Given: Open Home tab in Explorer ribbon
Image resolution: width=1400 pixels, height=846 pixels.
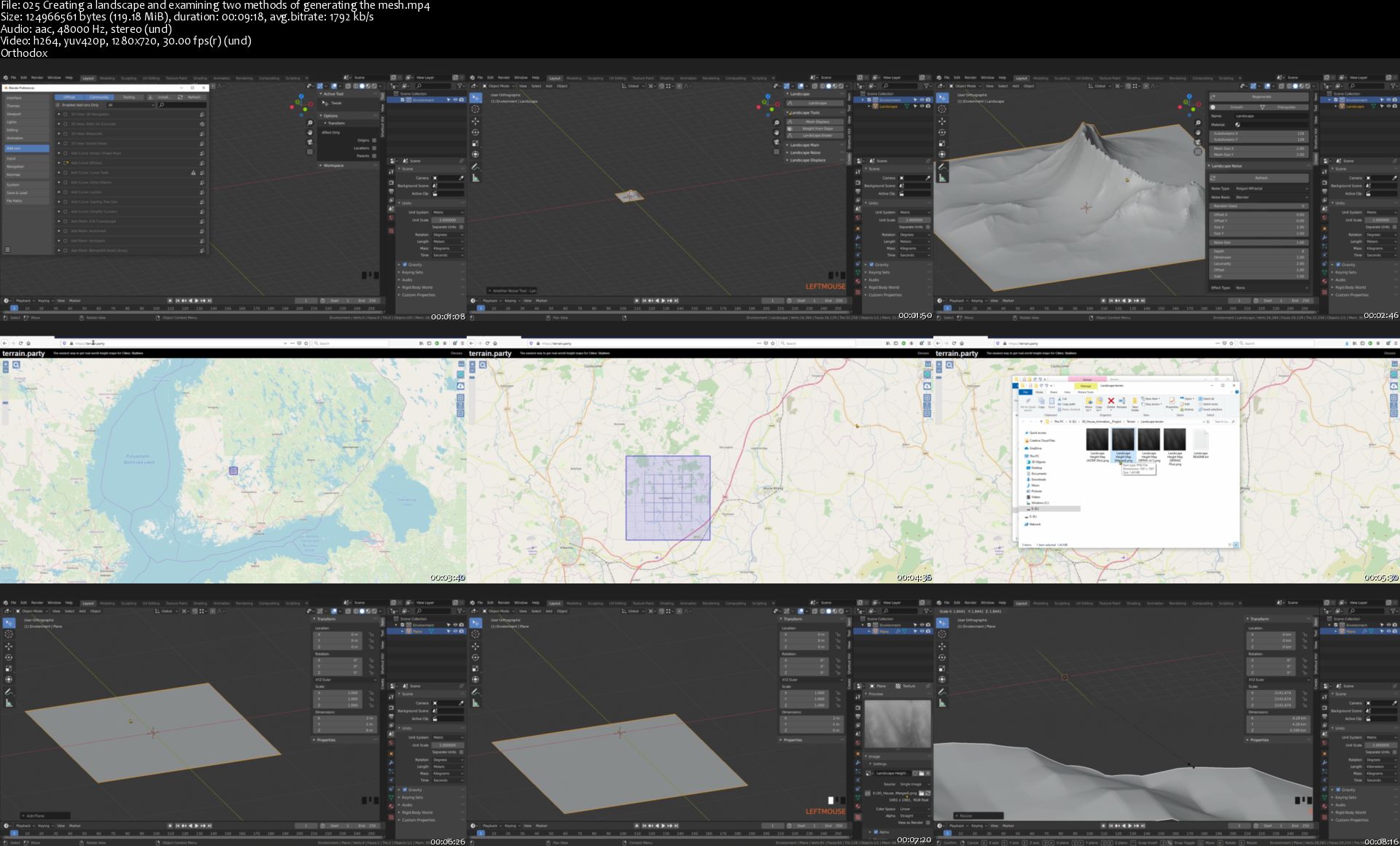Looking at the screenshot, I should [x=1039, y=392].
